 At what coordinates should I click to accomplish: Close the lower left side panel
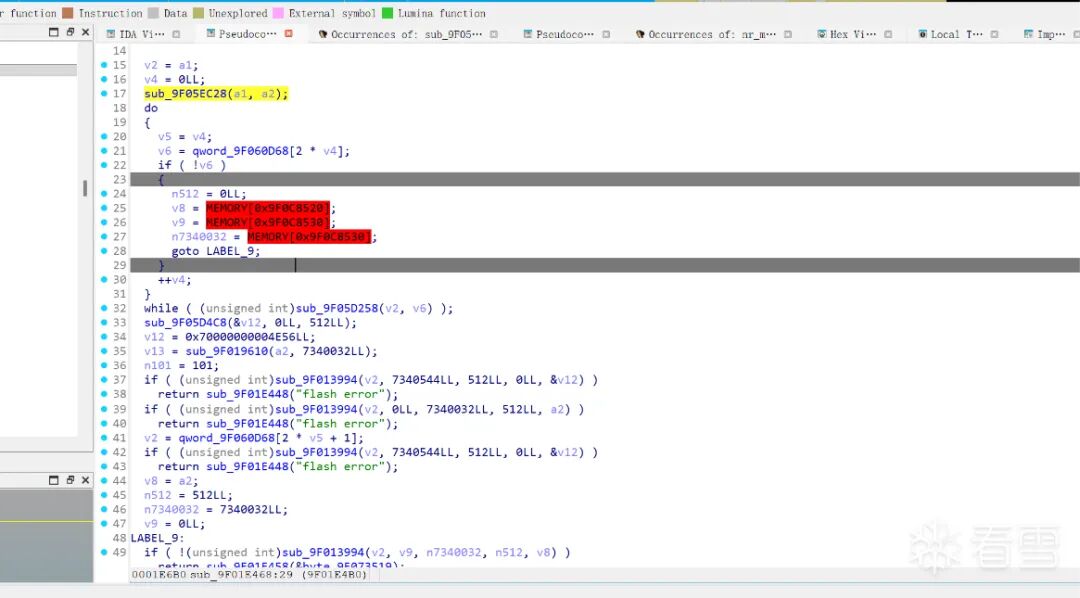[85, 480]
